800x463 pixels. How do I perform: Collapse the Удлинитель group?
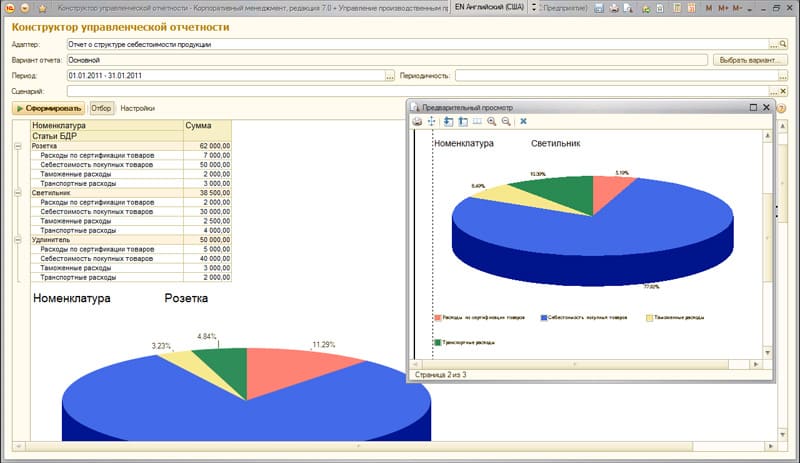(18, 240)
